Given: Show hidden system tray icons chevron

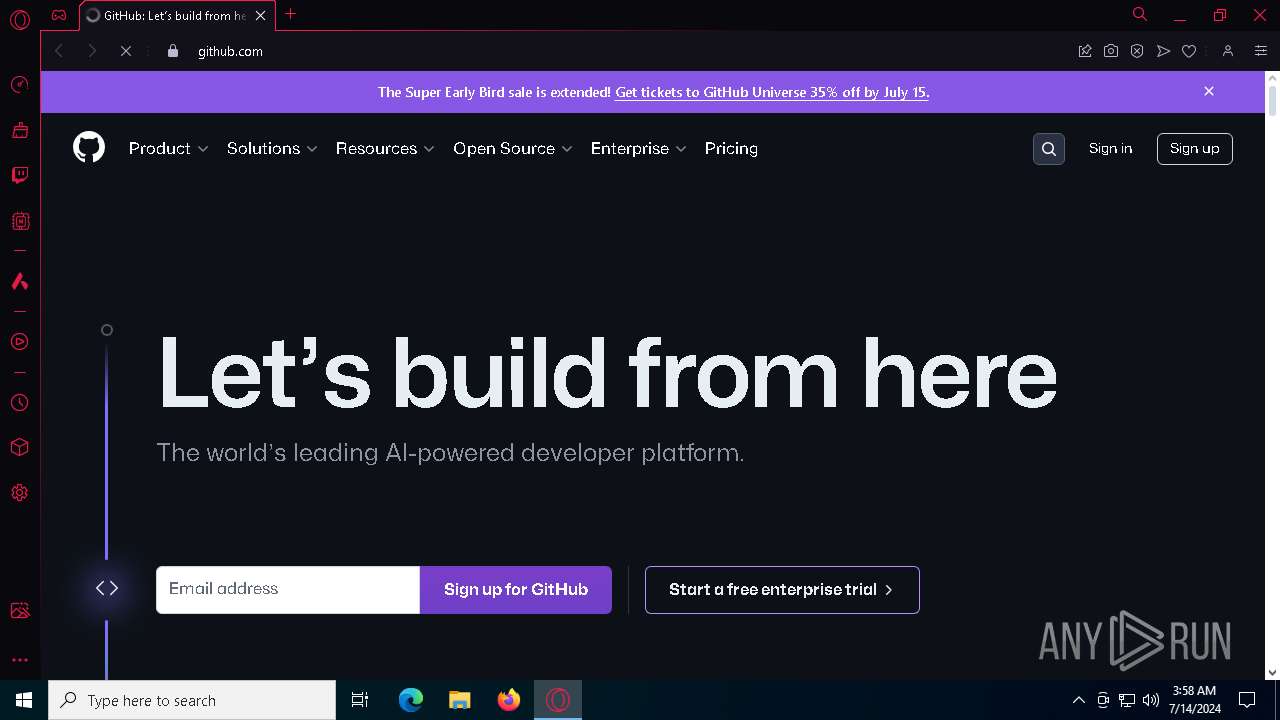Looking at the screenshot, I should (x=1078, y=700).
